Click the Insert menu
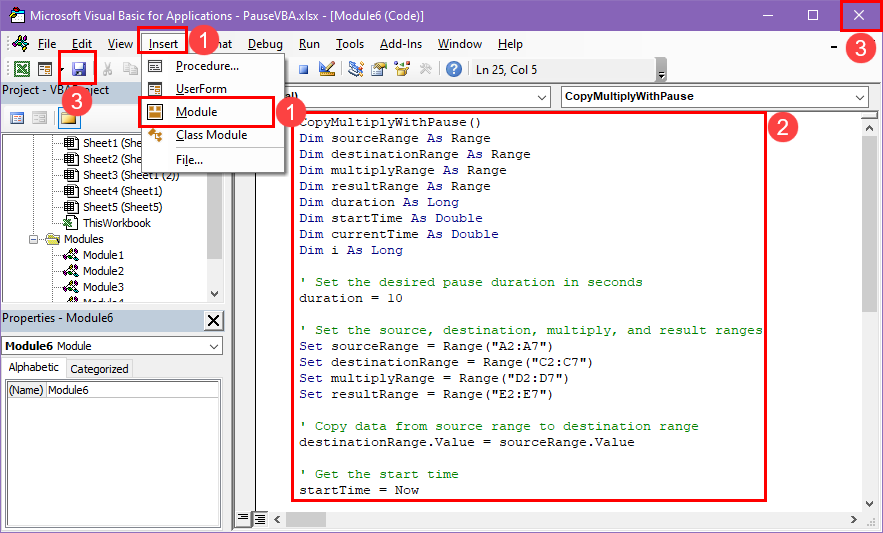This screenshot has width=883, height=533. tap(163, 44)
